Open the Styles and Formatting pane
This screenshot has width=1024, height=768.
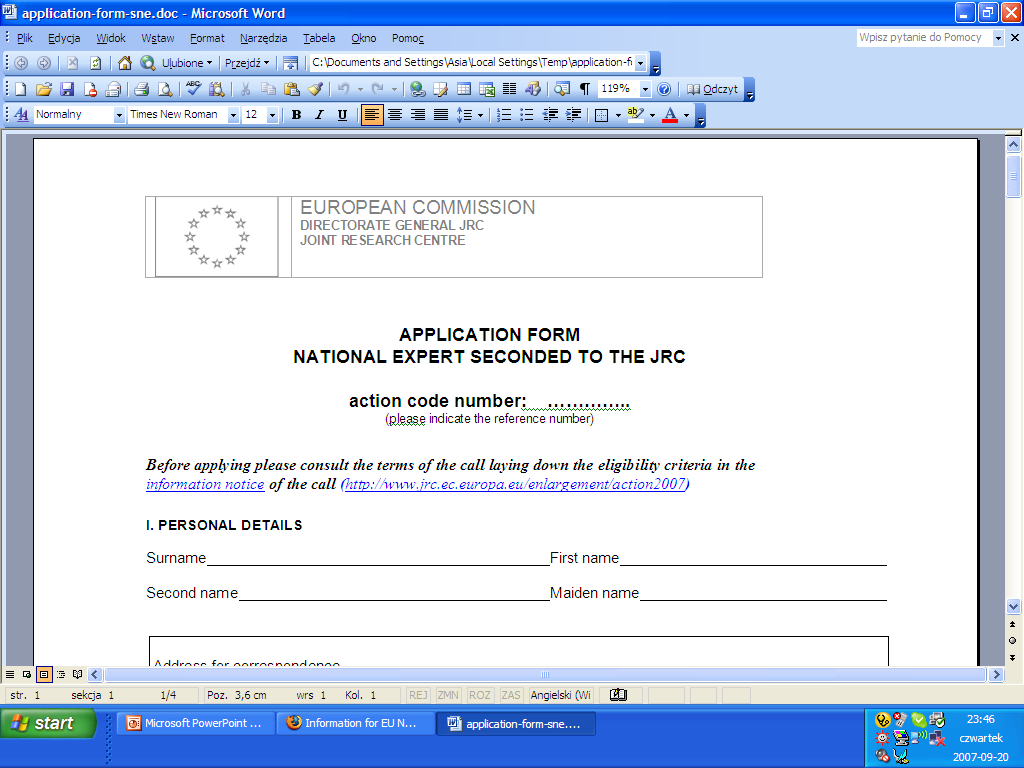[21, 115]
